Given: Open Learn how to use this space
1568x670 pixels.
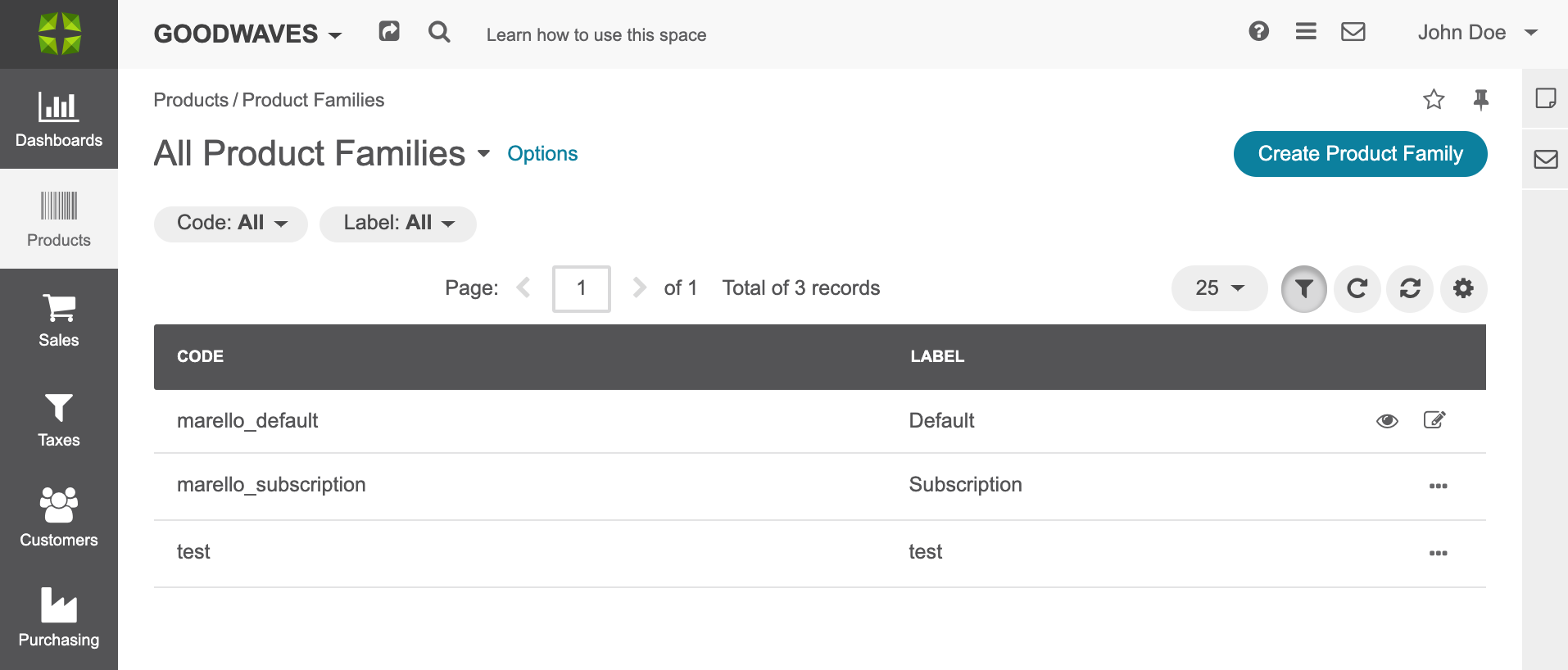Looking at the screenshot, I should coord(596,34).
